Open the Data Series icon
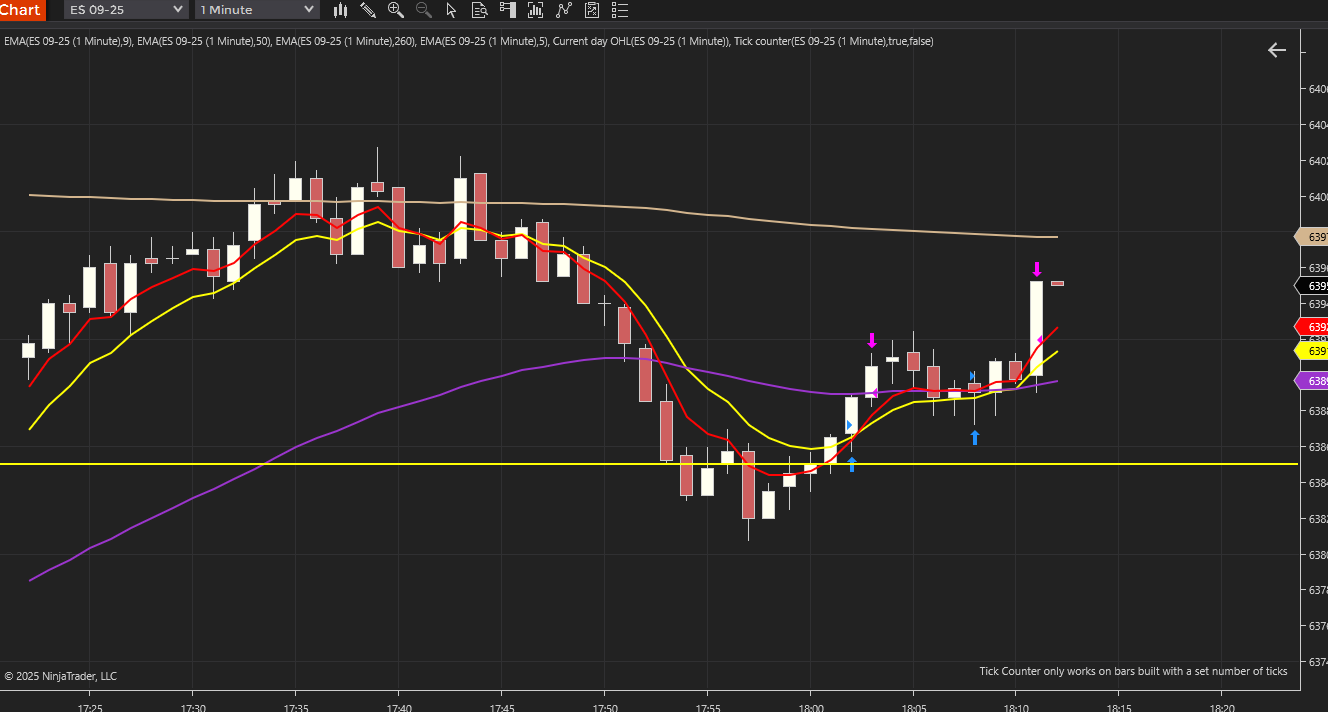This screenshot has height=712, width=1328. 536,10
